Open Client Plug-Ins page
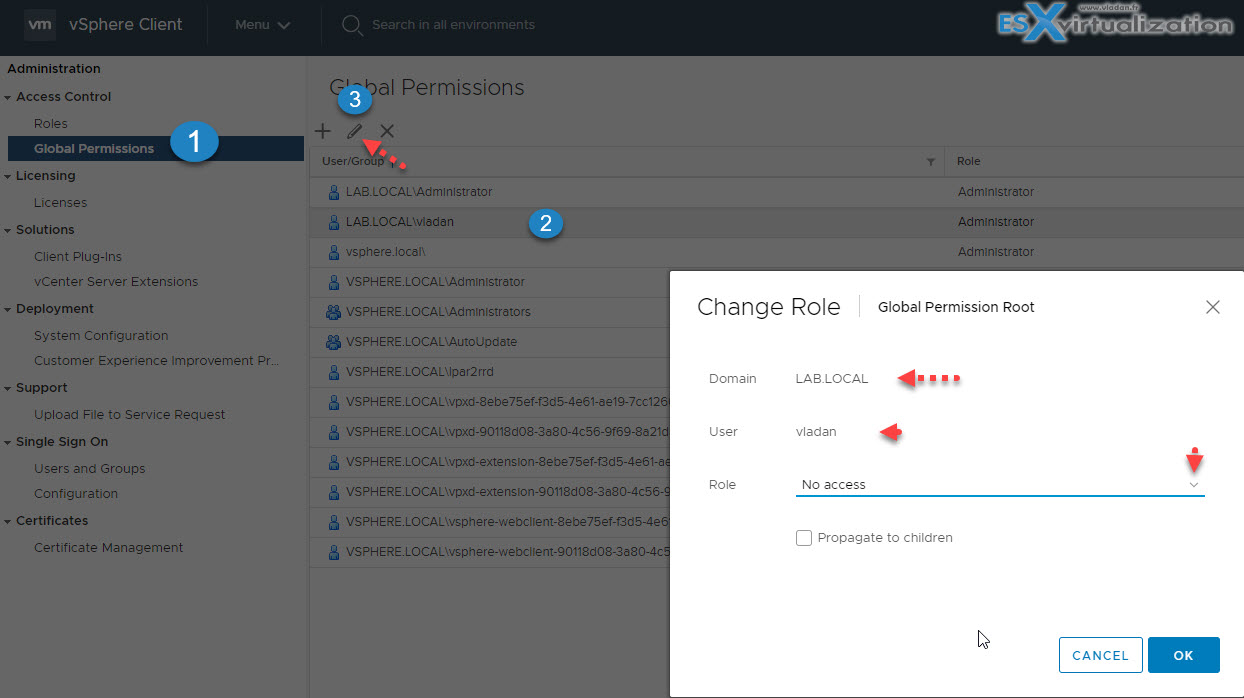 pos(78,256)
